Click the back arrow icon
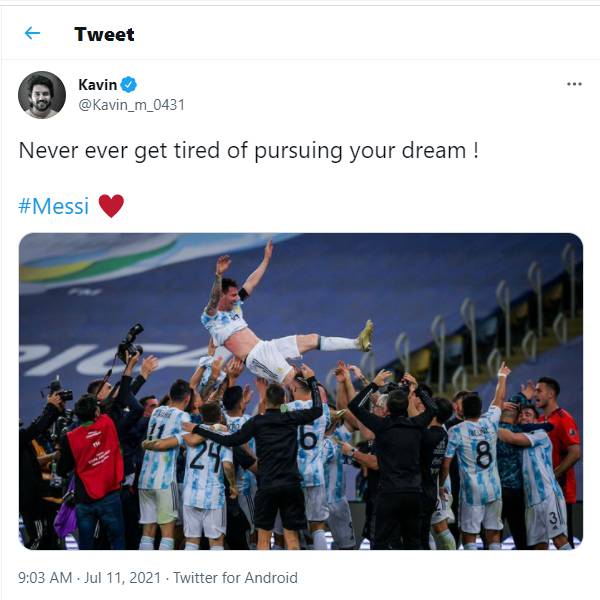600x600 pixels. pos(32,33)
